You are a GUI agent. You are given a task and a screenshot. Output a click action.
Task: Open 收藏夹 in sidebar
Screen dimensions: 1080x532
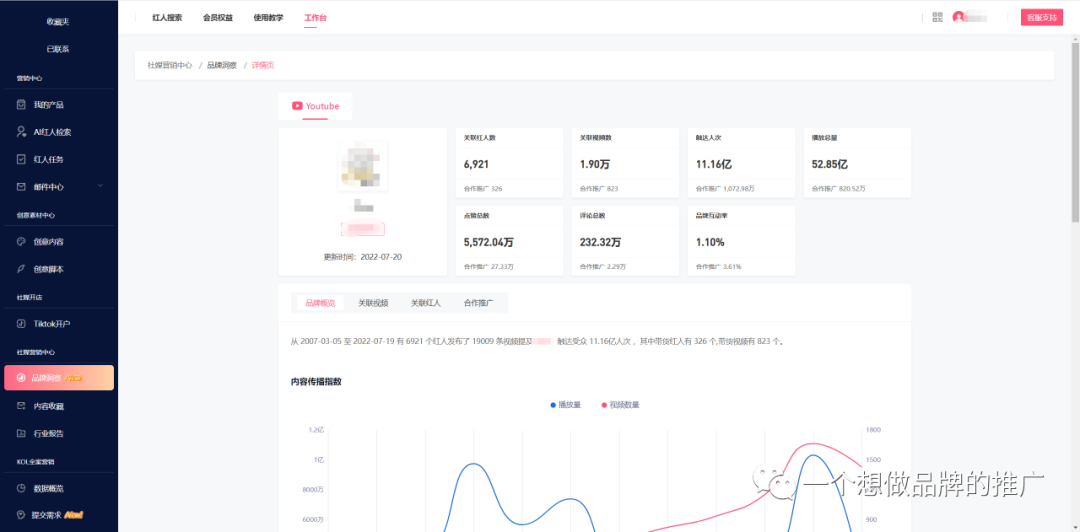point(58,22)
